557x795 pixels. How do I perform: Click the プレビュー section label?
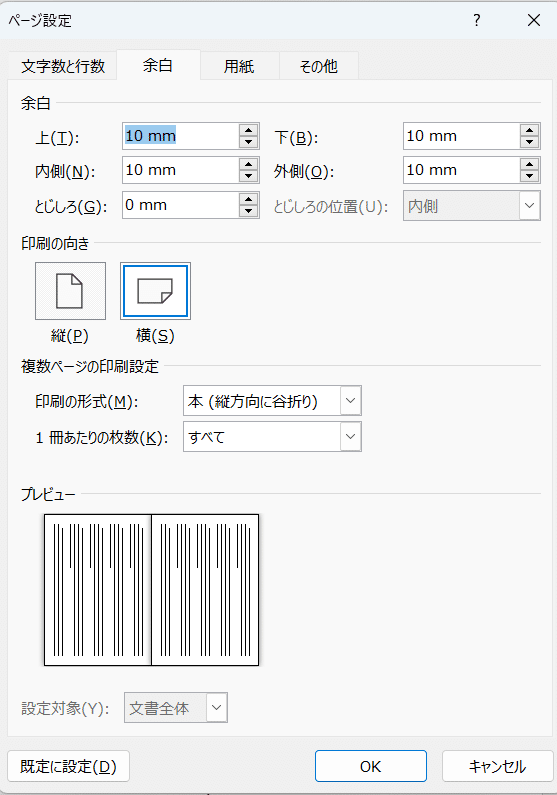48,494
